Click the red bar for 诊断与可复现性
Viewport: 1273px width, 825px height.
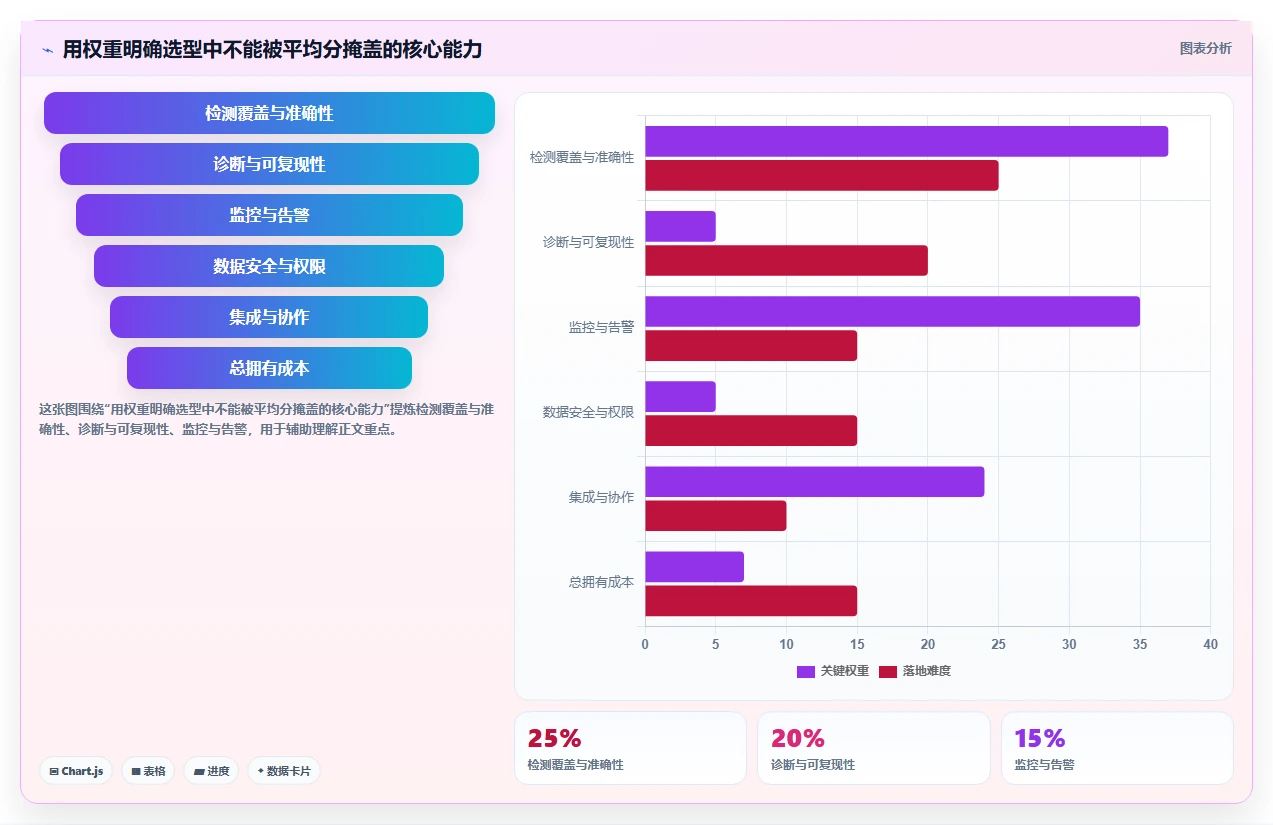(x=786, y=260)
